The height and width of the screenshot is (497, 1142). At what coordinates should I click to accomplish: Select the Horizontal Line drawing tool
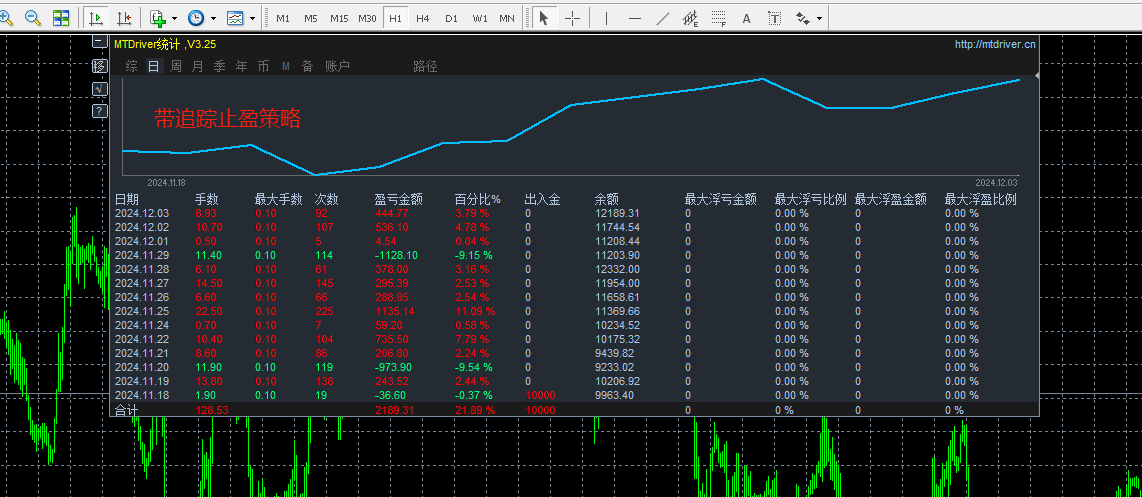[635, 18]
